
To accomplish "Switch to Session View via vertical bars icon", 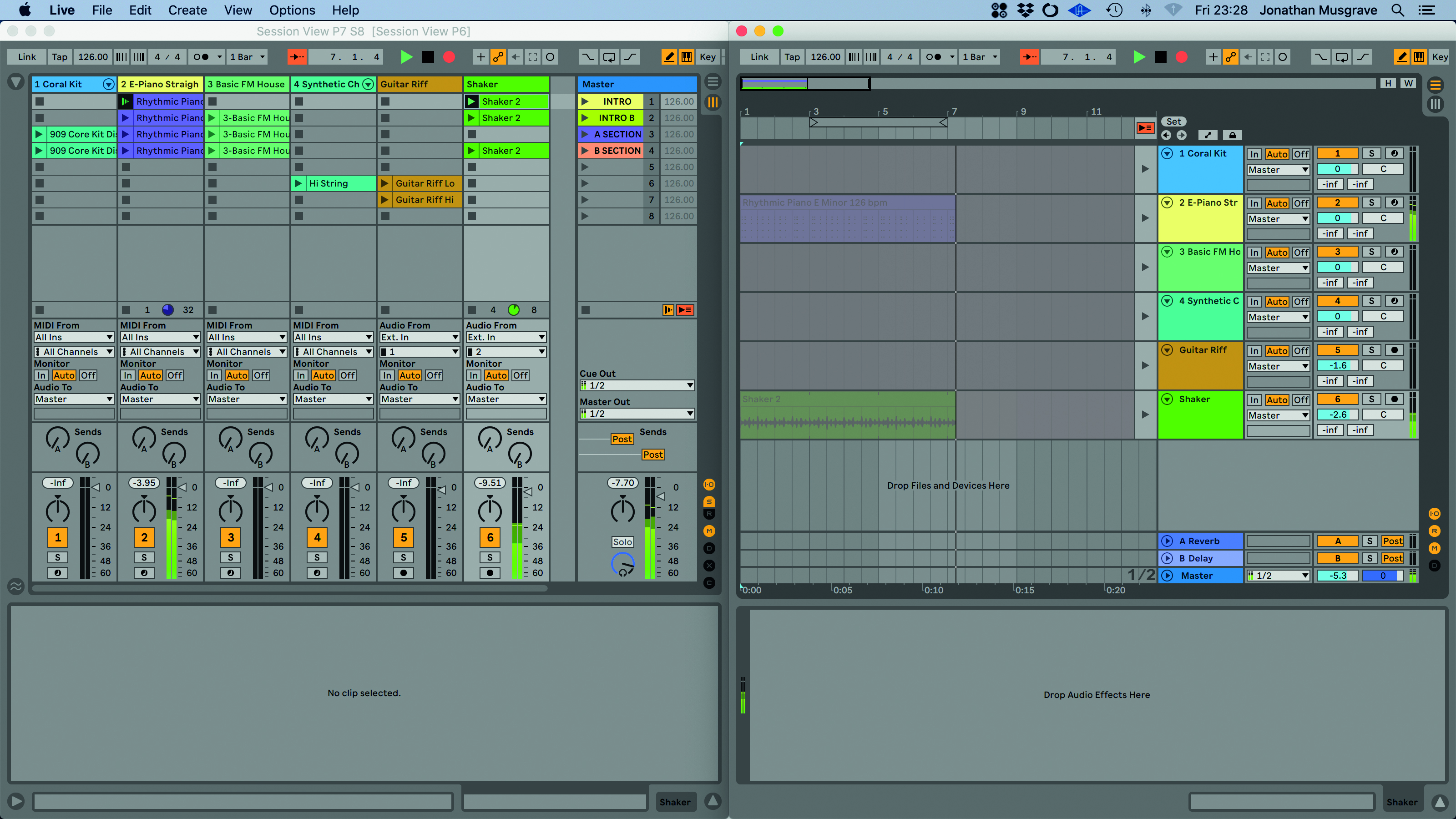I will click(x=713, y=102).
